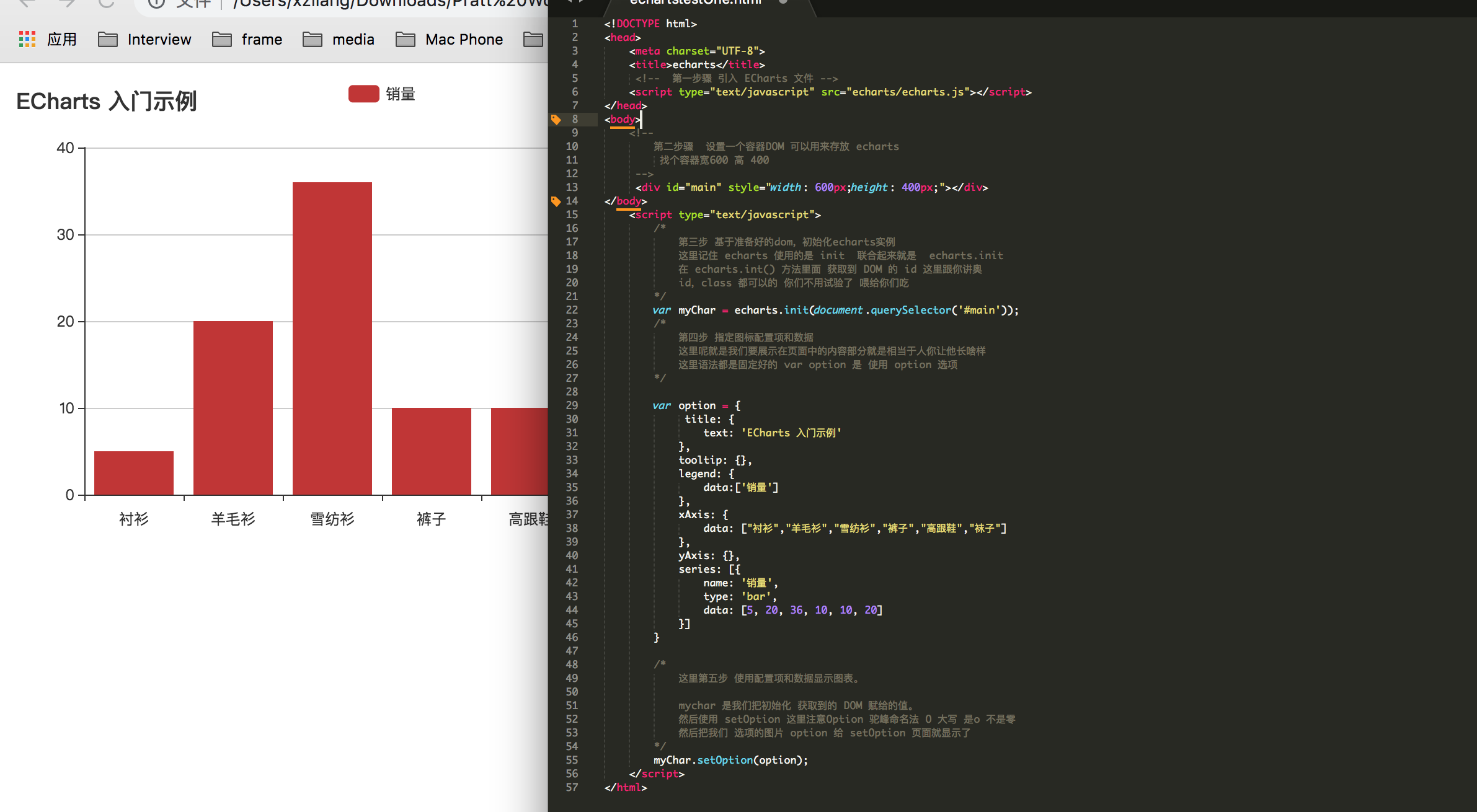Click the tallest bar for 雪纺衫
The height and width of the screenshot is (812, 1477).
[332, 338]
